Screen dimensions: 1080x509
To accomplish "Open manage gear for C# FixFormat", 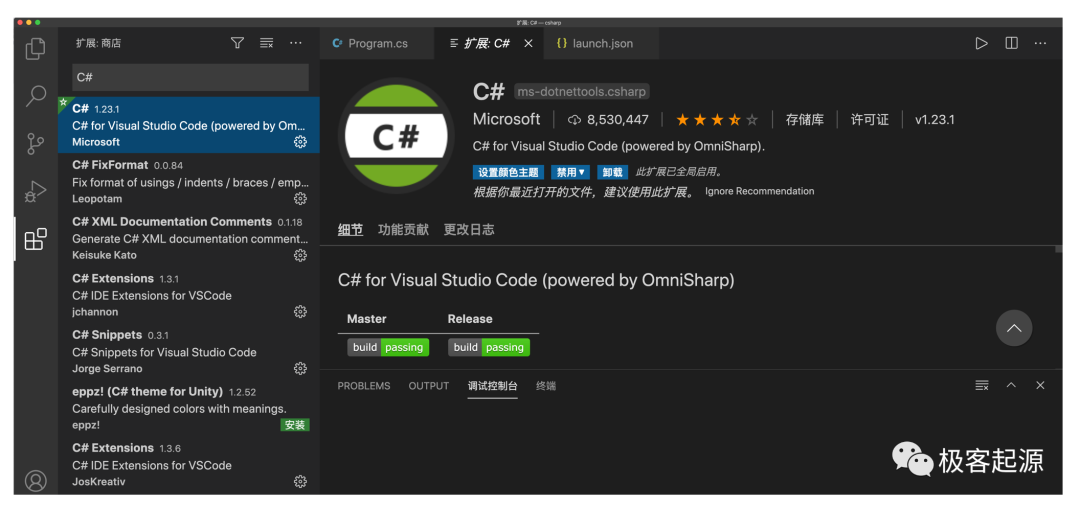I will pyautogui.click(x=300, y=198).
